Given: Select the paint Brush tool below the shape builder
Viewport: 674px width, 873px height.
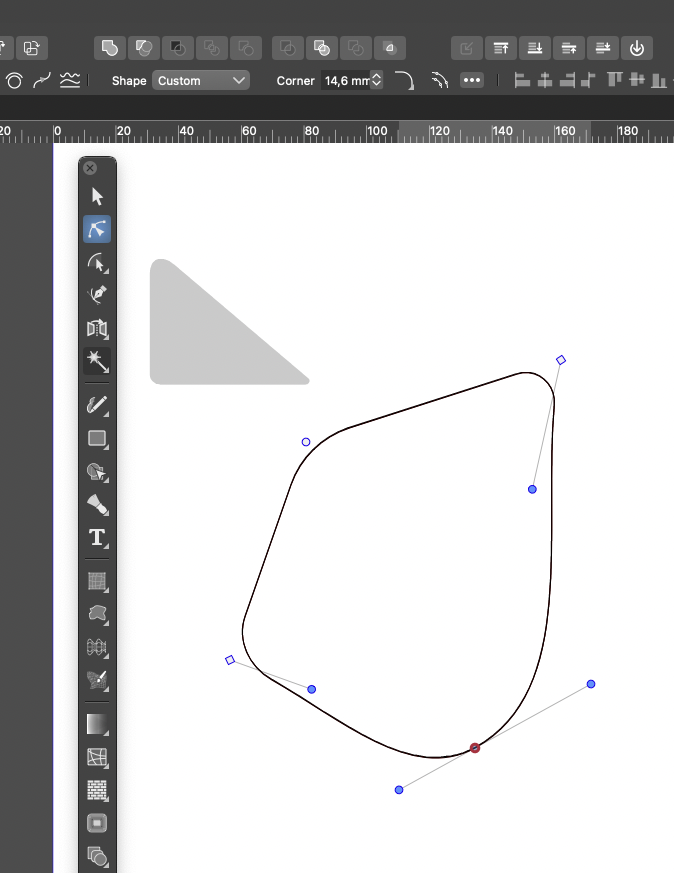Looking at the screenshot, I should (x=97, y=505).
